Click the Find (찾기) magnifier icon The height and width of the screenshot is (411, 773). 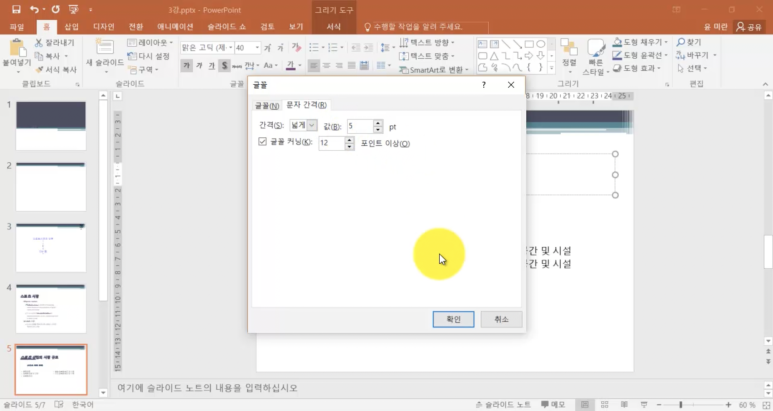[681, 42]
